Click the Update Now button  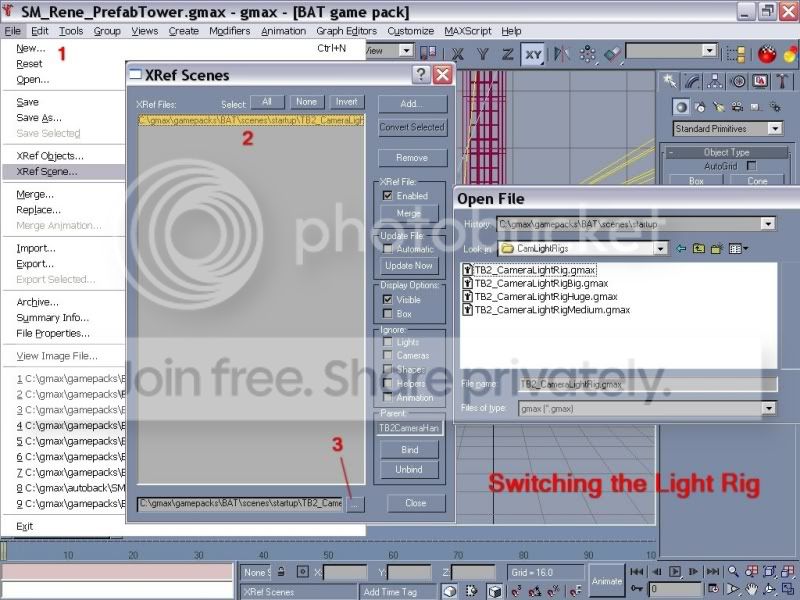click(409, 265)
